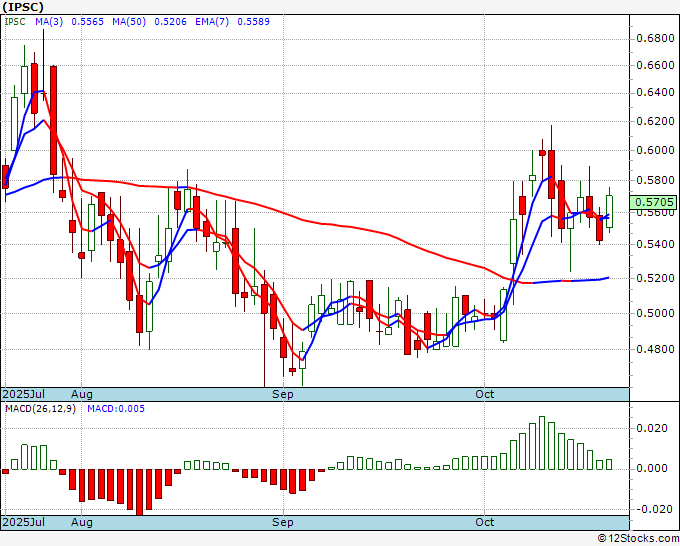Click the lowest red MACD histogram bar
Screen dimensions: 680x546
[x=140, y=492]
